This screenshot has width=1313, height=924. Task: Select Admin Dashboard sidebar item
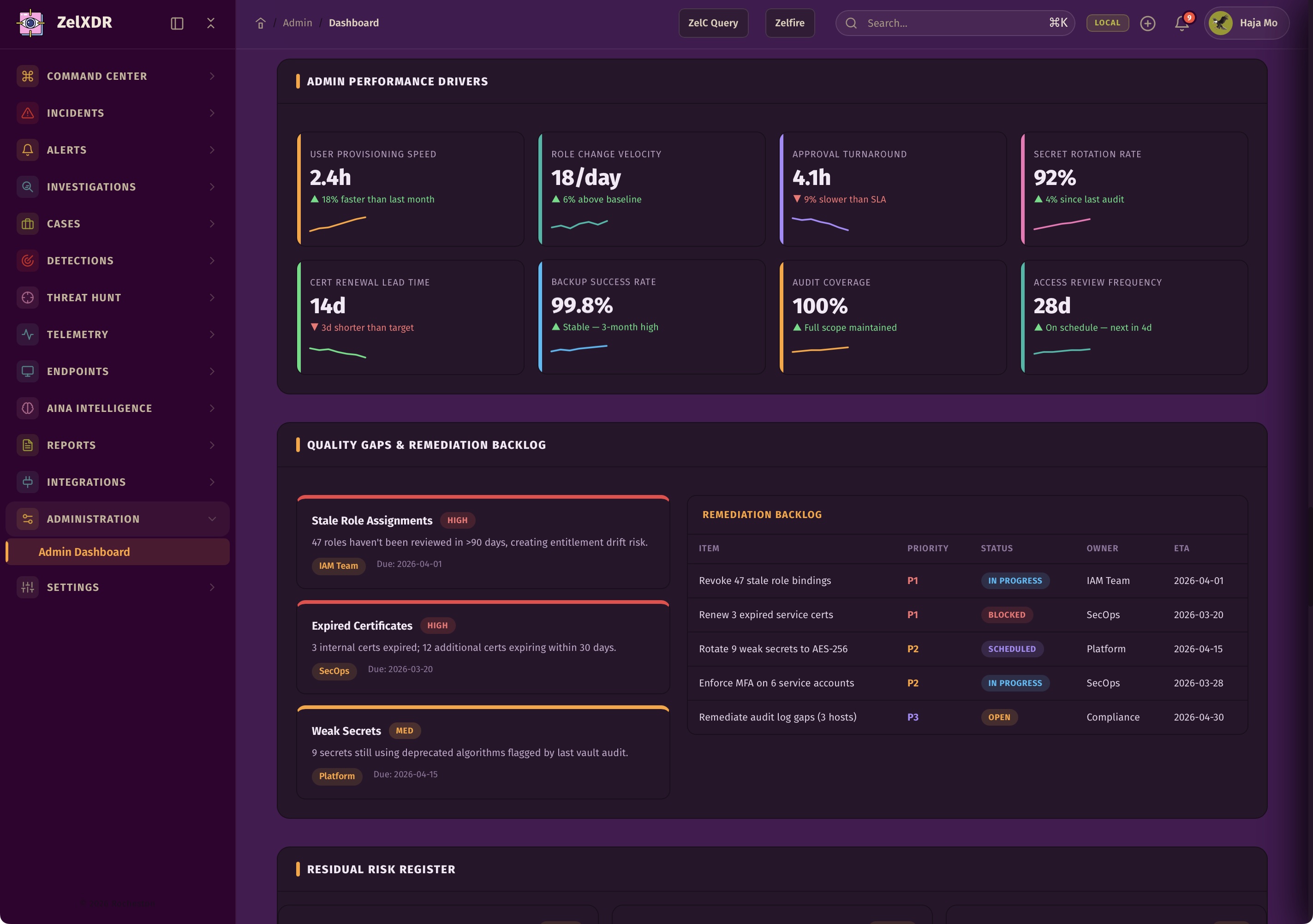pos(84,552)
